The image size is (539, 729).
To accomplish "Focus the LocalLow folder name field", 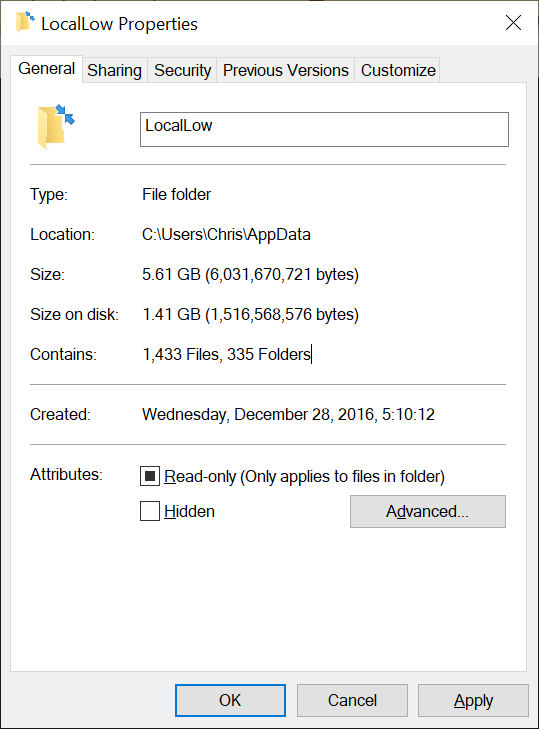I will tap(324, 129).
